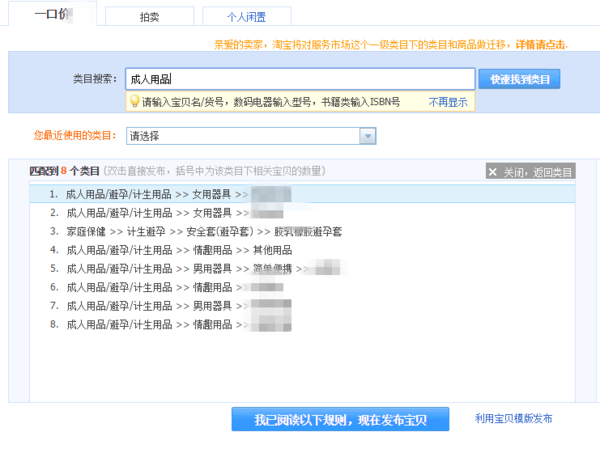Choose result 2 under 女用器具
The image size is (600, 449).
point(160,213)
